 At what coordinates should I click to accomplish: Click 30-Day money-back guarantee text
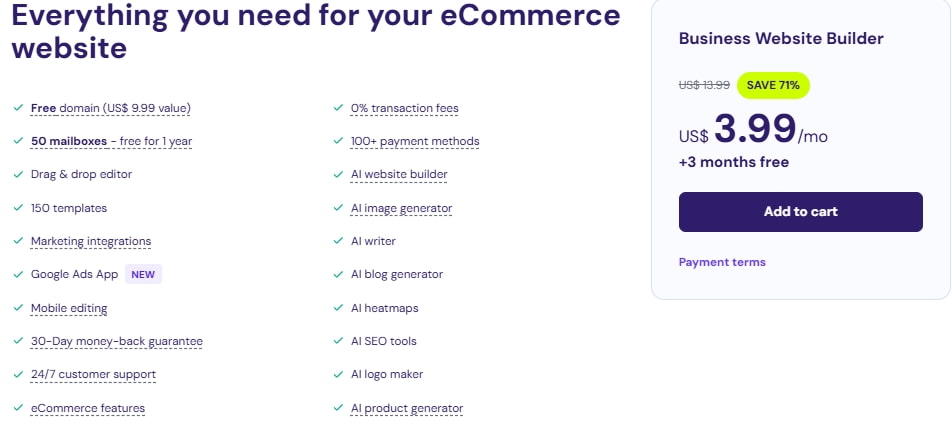[x=116, y=341]
